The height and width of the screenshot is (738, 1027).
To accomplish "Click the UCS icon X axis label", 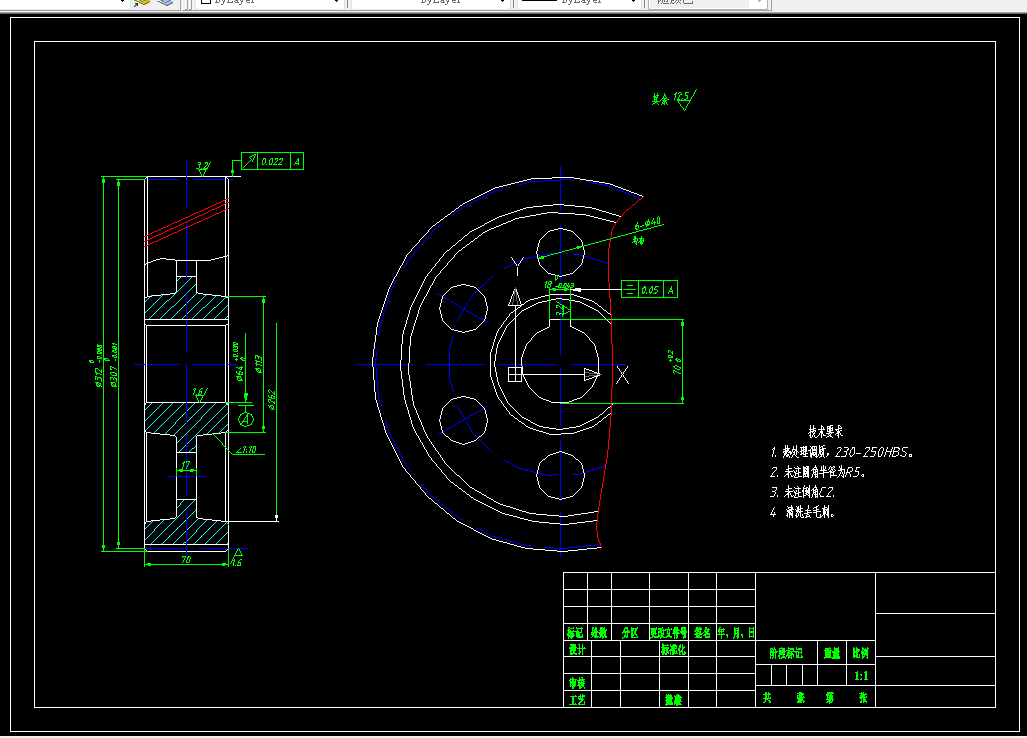I will pos(622,375).
